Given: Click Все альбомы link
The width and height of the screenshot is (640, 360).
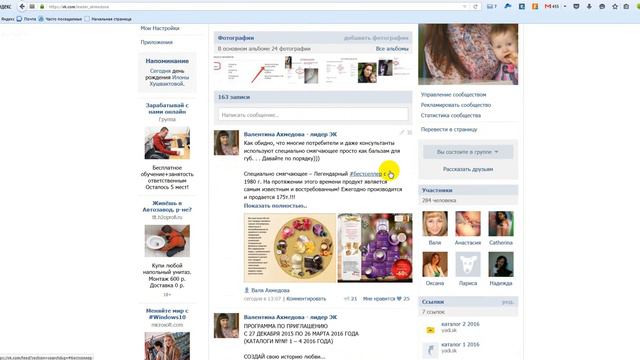Looking at the screenshot, I should pyautogui.click(x=392, y=49).
